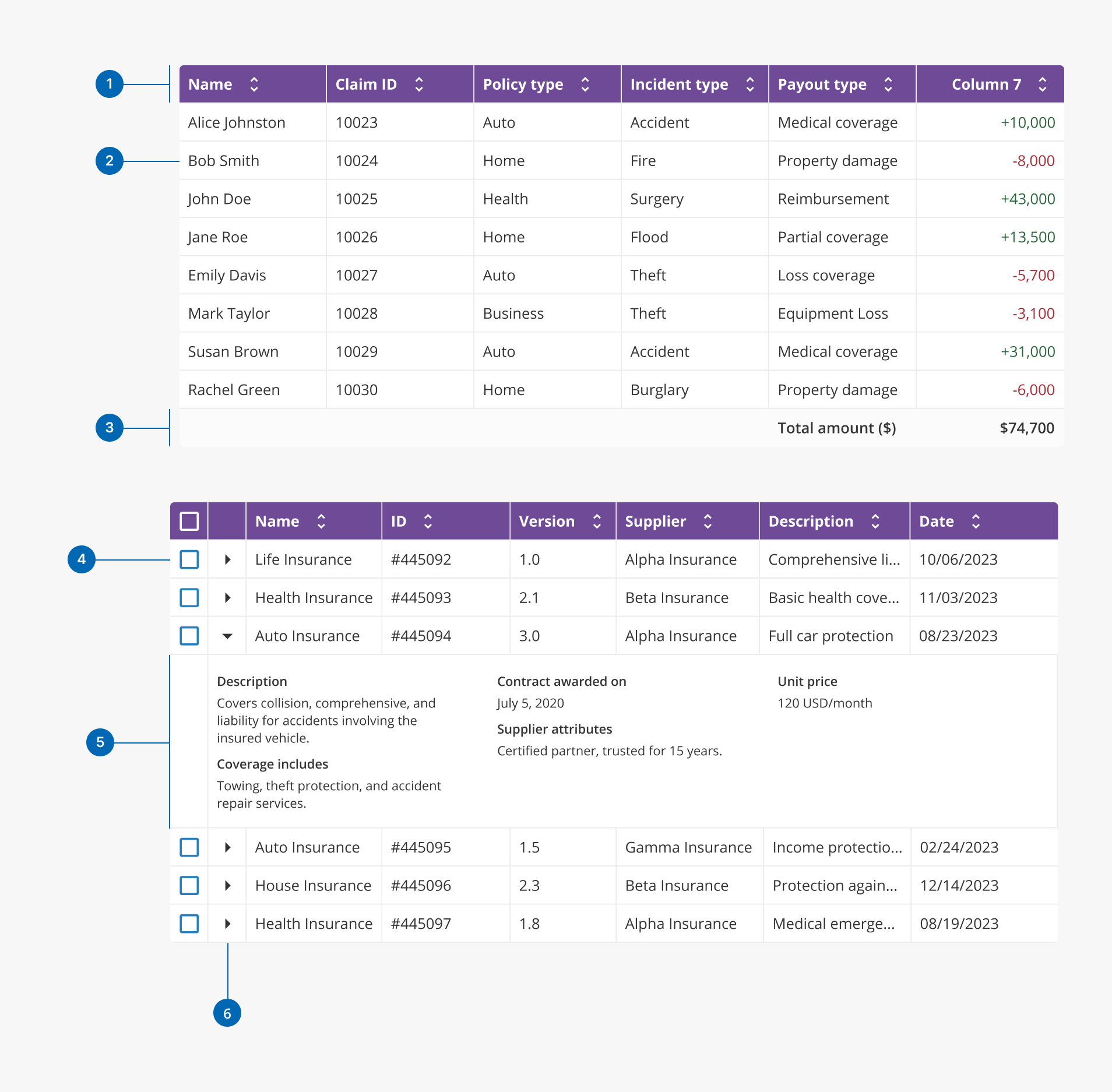Collapse the expanded Auto Insurance #445094 row
This screenshot has height=1092, width=1112.
click(x=227, y=636)
